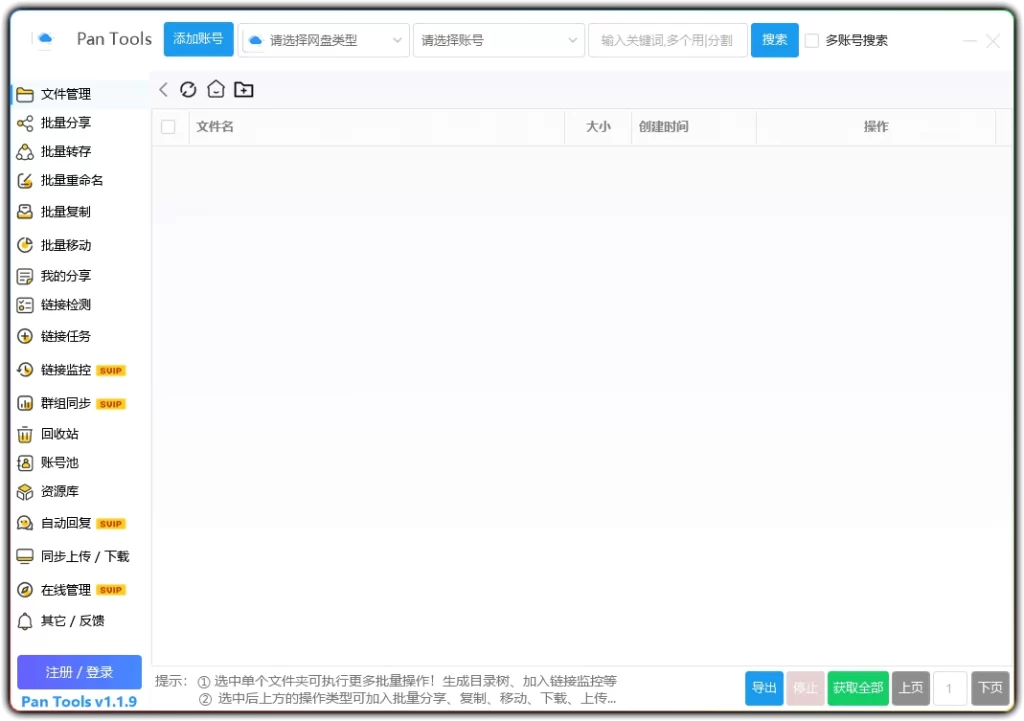1024x721 pixels.
Task: Click inside the keyword search input field
Action: 667,40
